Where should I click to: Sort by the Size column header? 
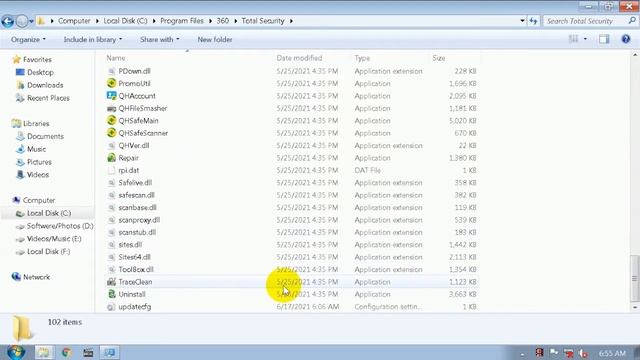(439, 58)
